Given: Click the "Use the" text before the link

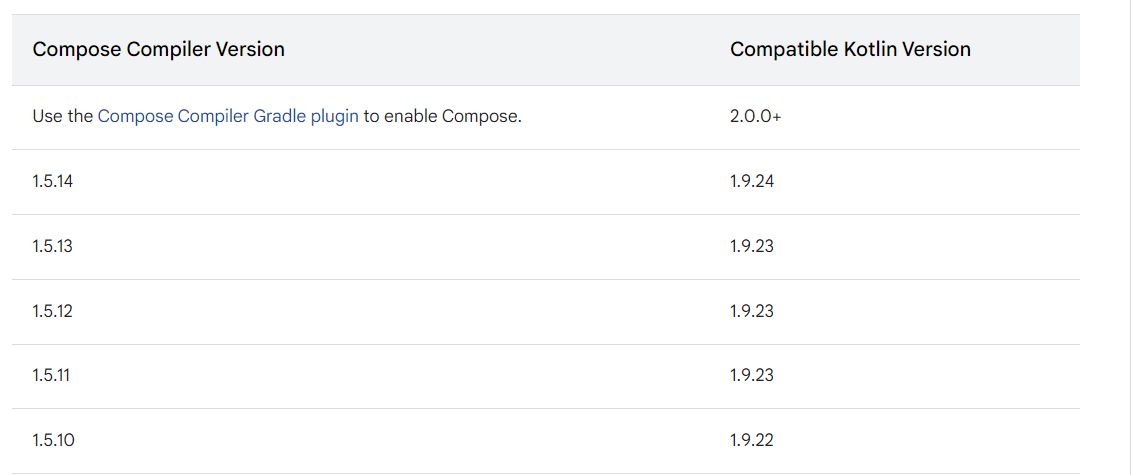Looking at the screenshot, I should (62, 116).
